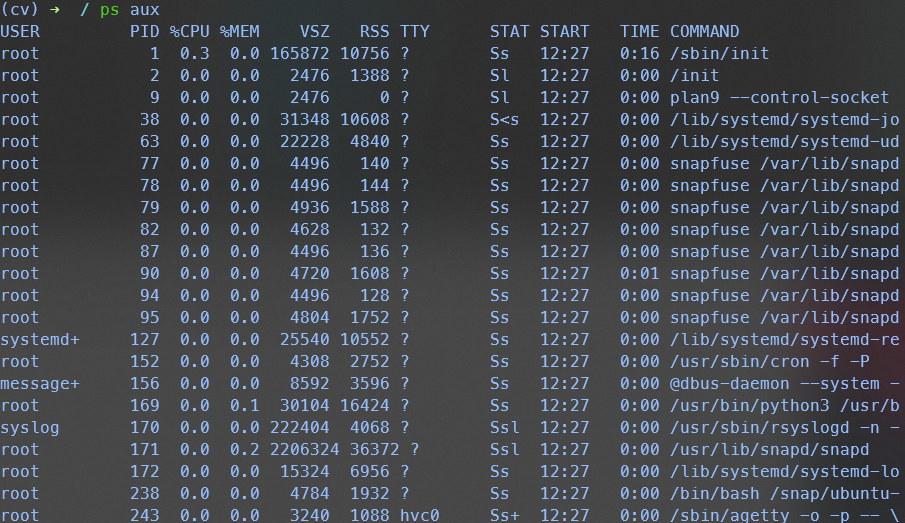Click the 'Sl' status of PID 9
The image size is (905, 523).
click(x=500, y=98)
